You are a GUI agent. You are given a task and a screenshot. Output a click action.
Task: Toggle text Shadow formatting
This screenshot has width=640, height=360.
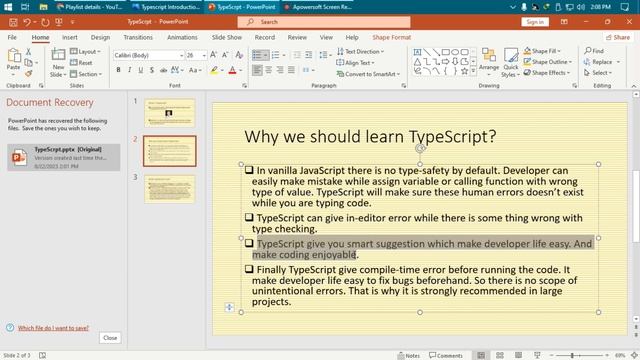152,70
